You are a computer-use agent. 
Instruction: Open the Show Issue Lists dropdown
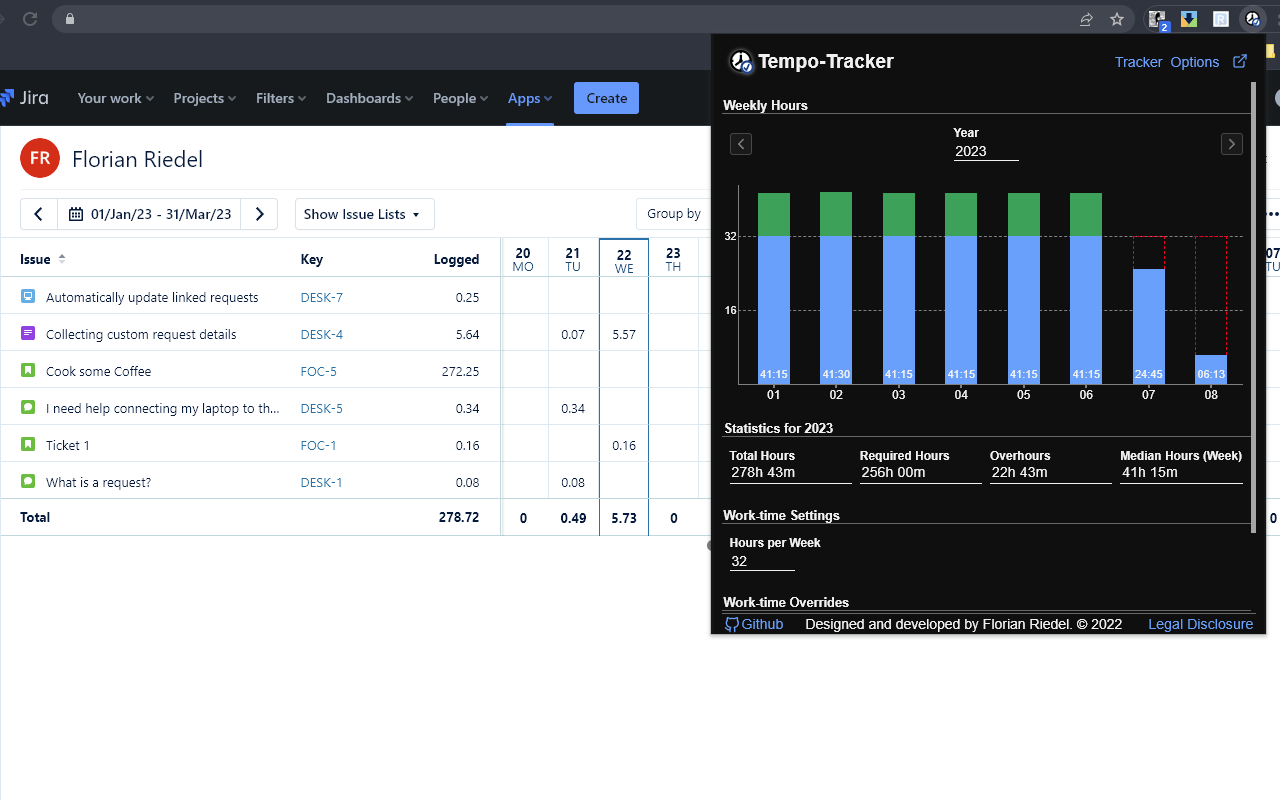pos(364,214)
